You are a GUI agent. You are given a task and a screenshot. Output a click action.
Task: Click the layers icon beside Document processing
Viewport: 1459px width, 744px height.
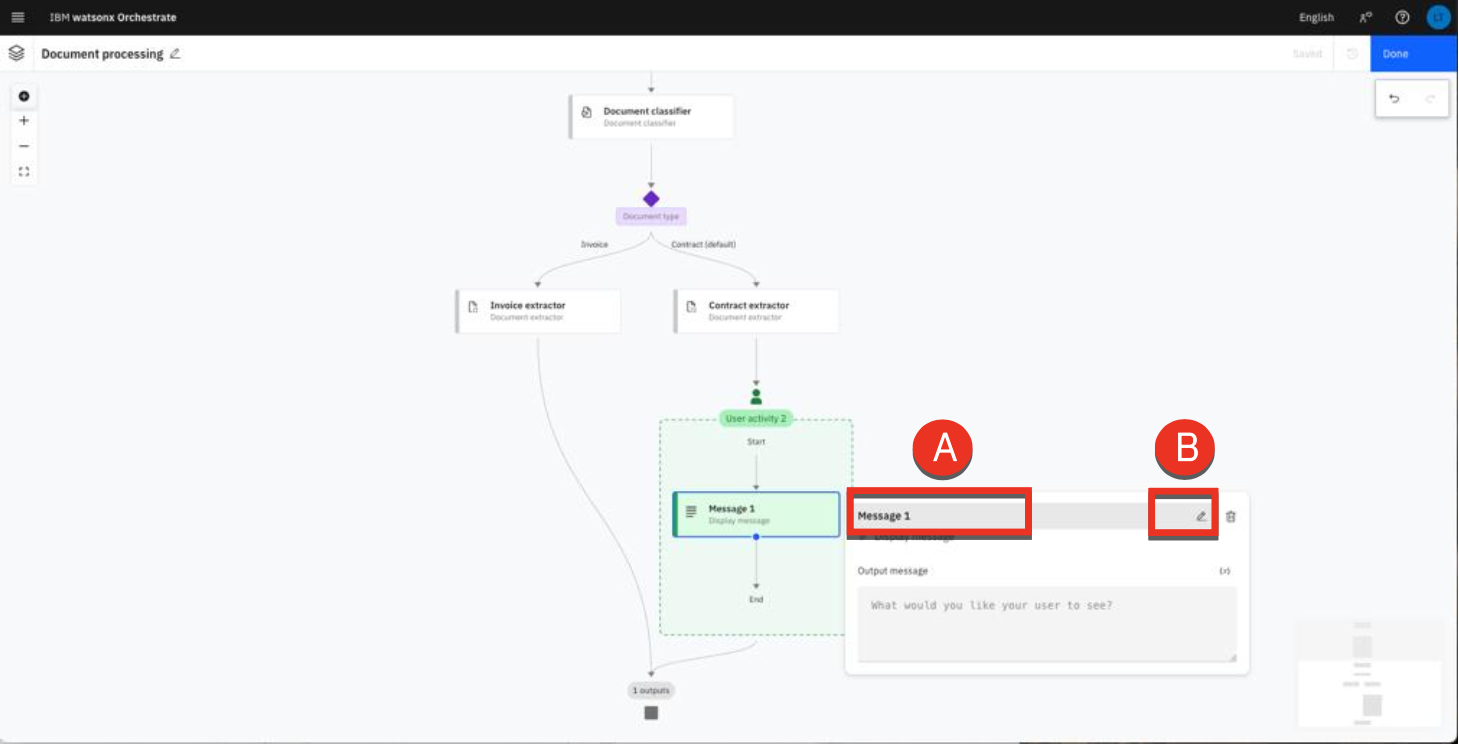(x=16, y=53)
